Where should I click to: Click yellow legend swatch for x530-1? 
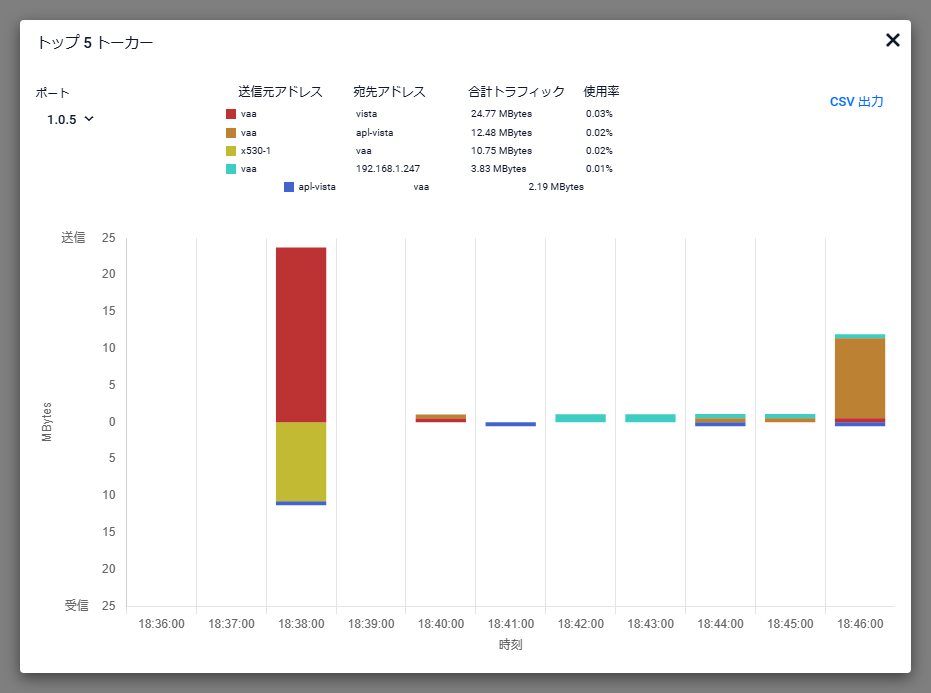231,150
